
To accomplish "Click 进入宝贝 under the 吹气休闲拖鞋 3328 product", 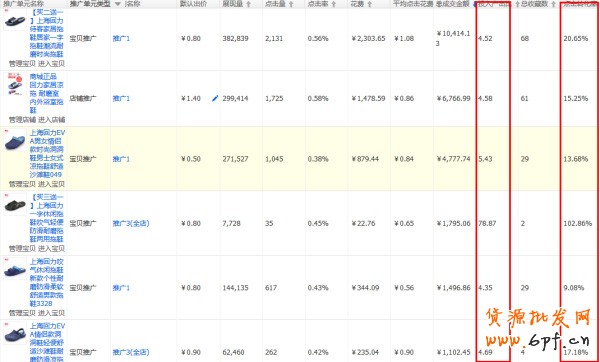I will [x=51, y=313].
